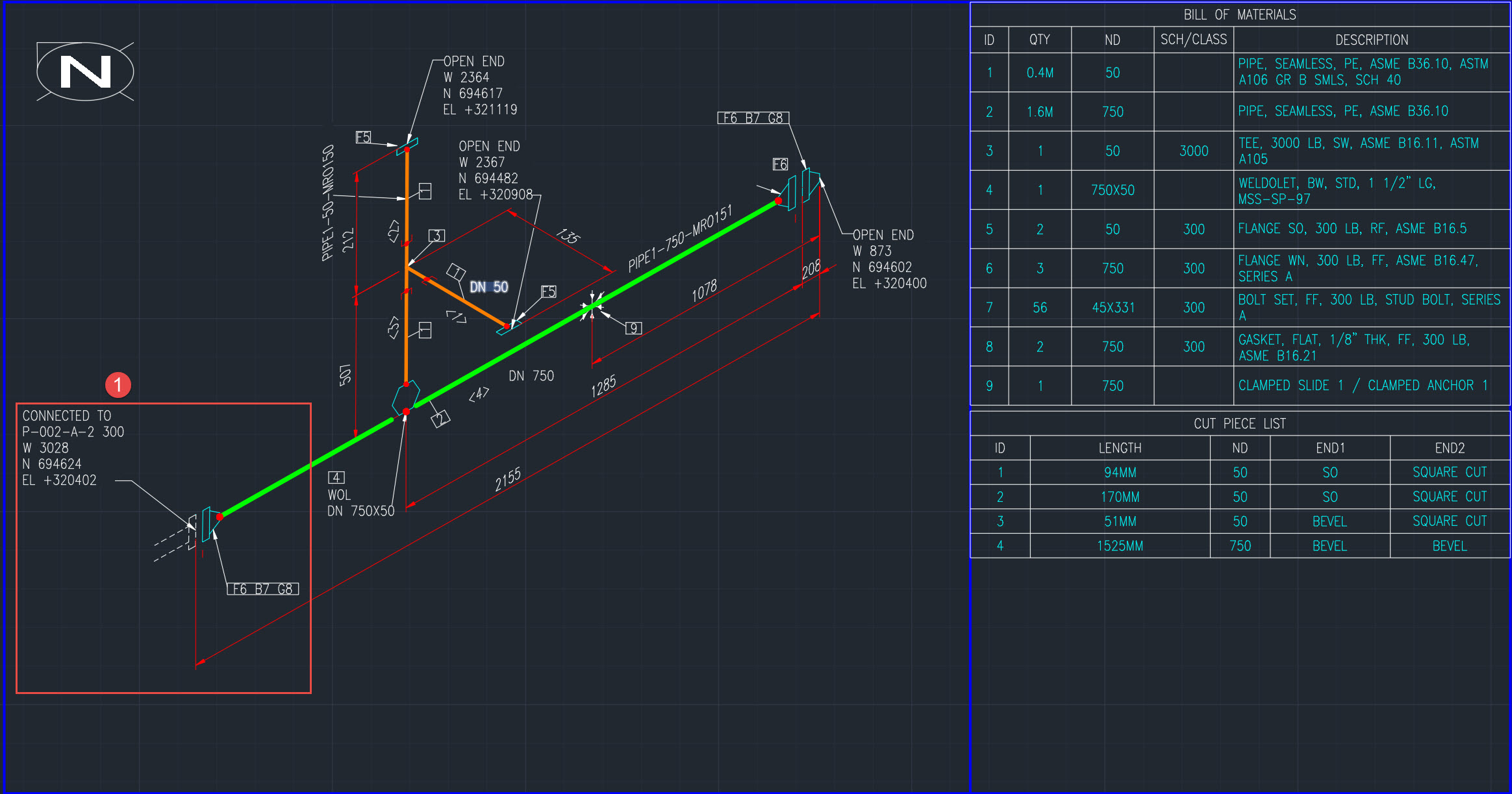The width and height of the screenshot is (1512, 794).
Task: Click the 1285 dimension text
Action: pos(603,386)
